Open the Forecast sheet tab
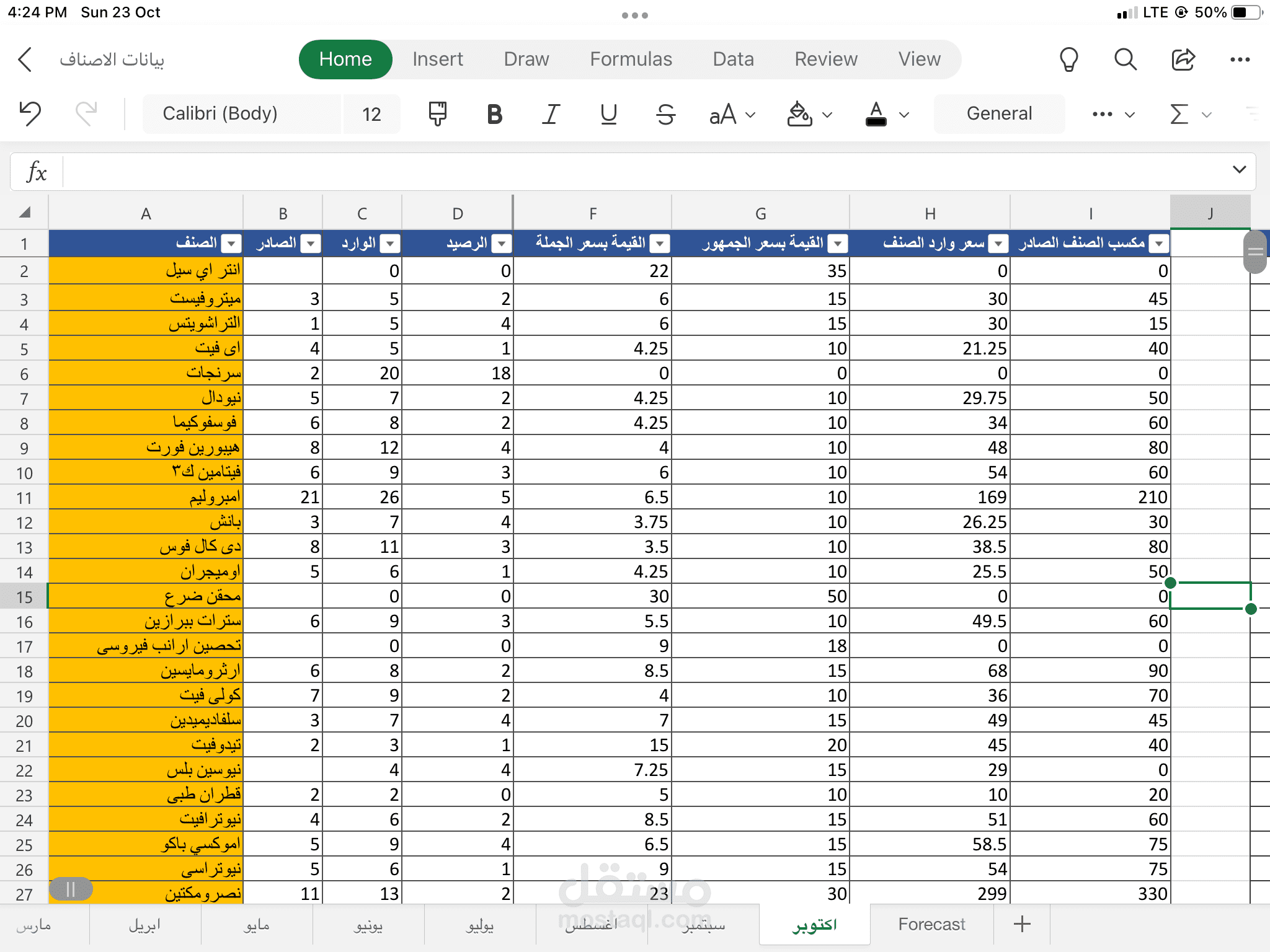Screen dimensions: 1270x952 coord(931,925)
